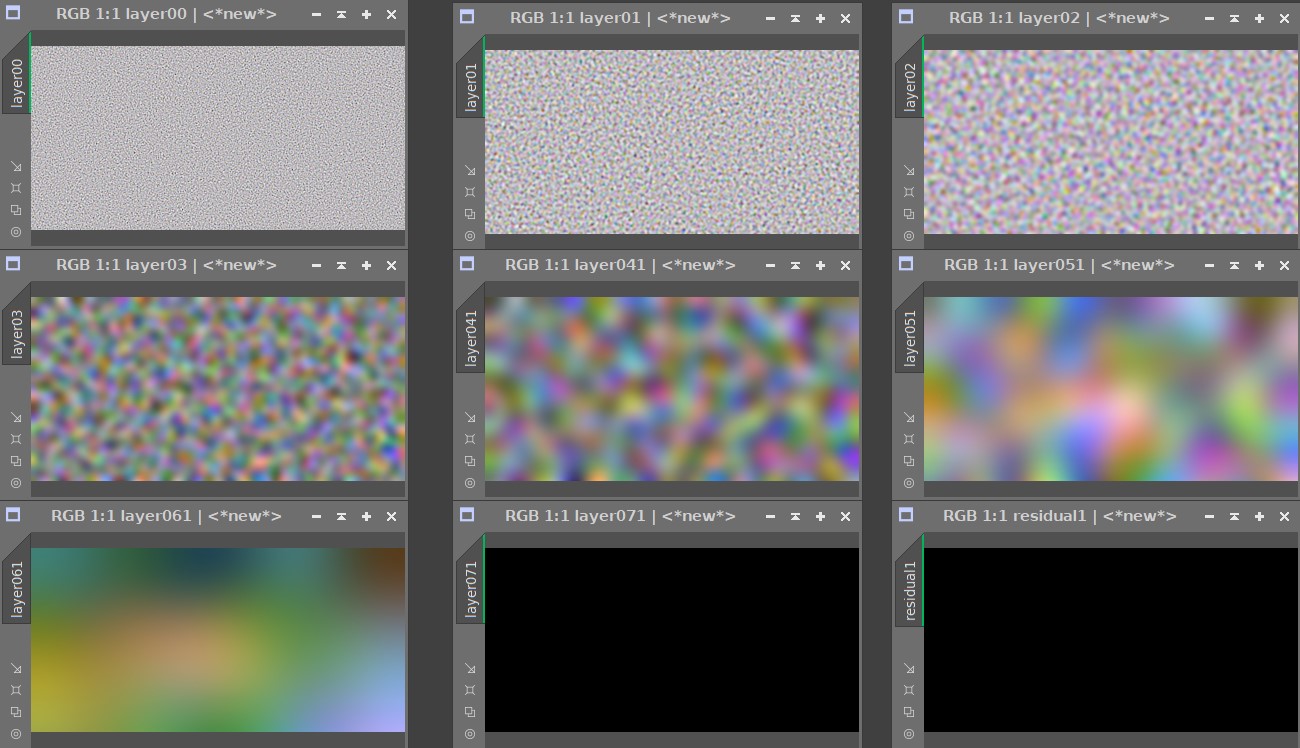Click the circular target icon in the layer071 window

pos(470,733)
